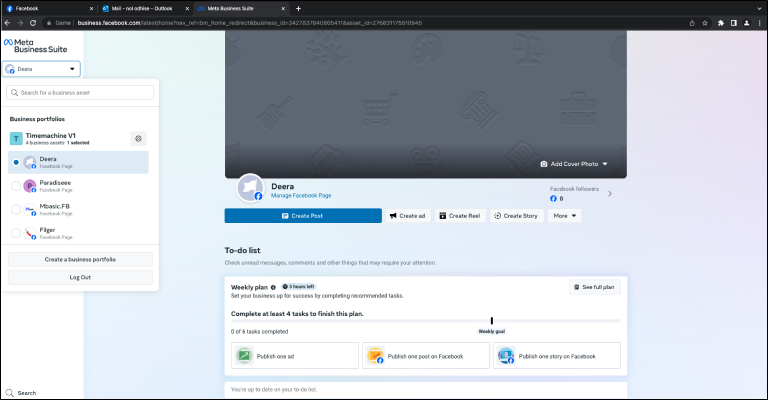
Task: Click the Search for a business asset field
Action: coord(80,93)
